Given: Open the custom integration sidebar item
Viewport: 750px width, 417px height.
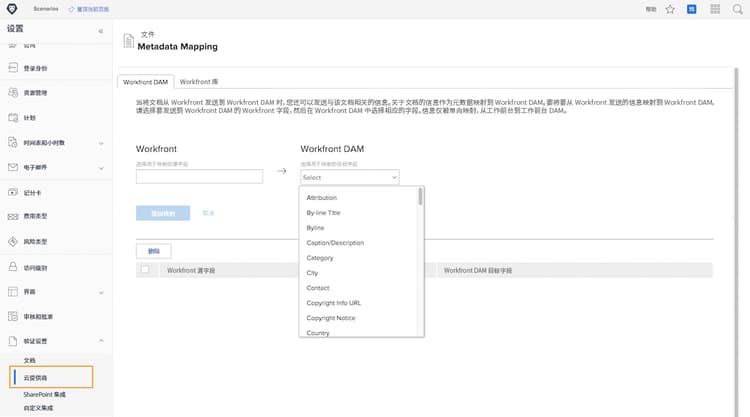Looking at the screenshot, I should (38, 408).
